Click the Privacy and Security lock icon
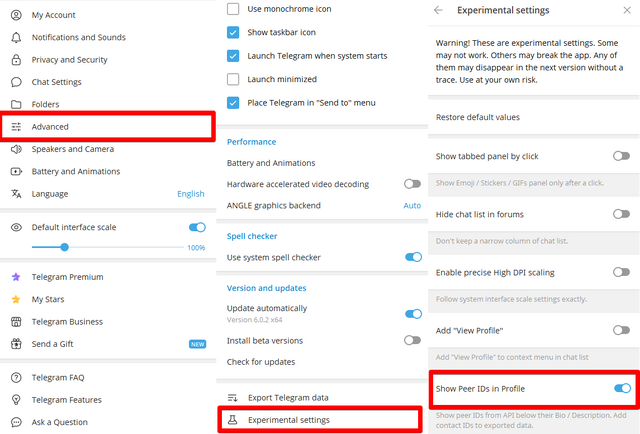The width and height of the screenshot is (640, 434). [x=16, y=60]
